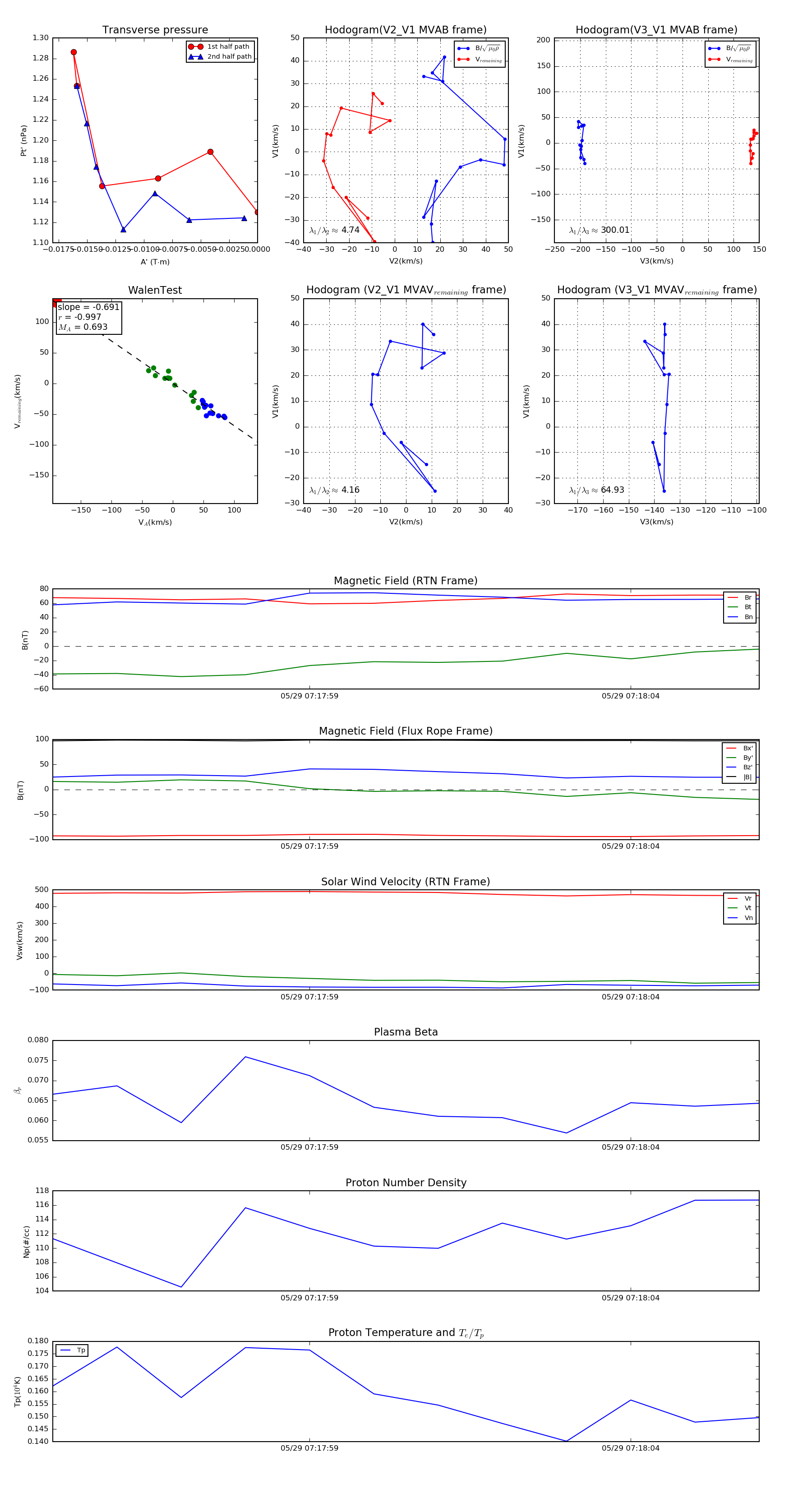This screenshot has height=1489, width=812.
Task: Click the 'Proton Temperature and Te/Tp' title
Action: 406,1333
